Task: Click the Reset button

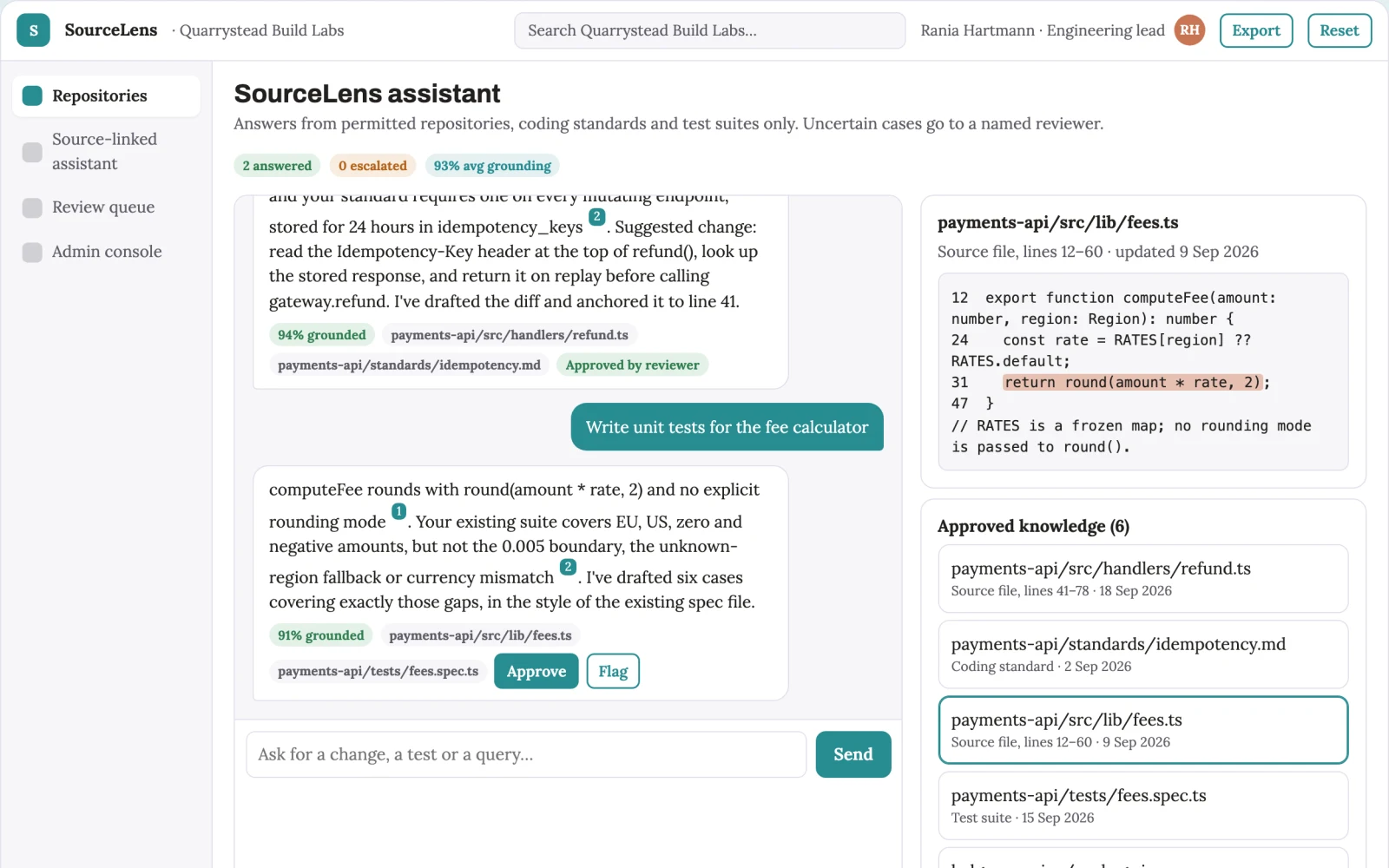Action: pos(1340,30)
